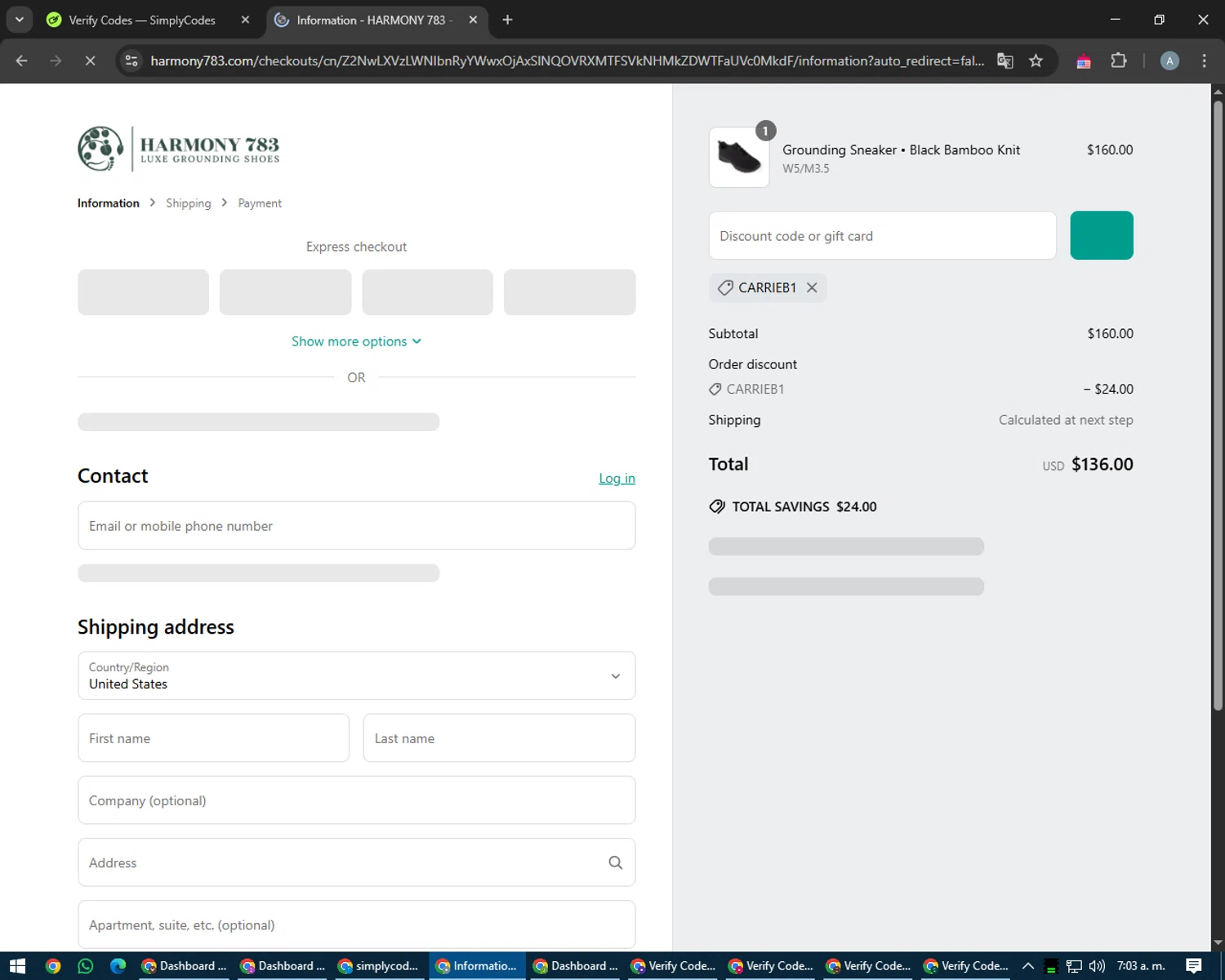Focus the Email or mobile phone number field
This screenshot has width=1225, height=980.
click(356, 526)
